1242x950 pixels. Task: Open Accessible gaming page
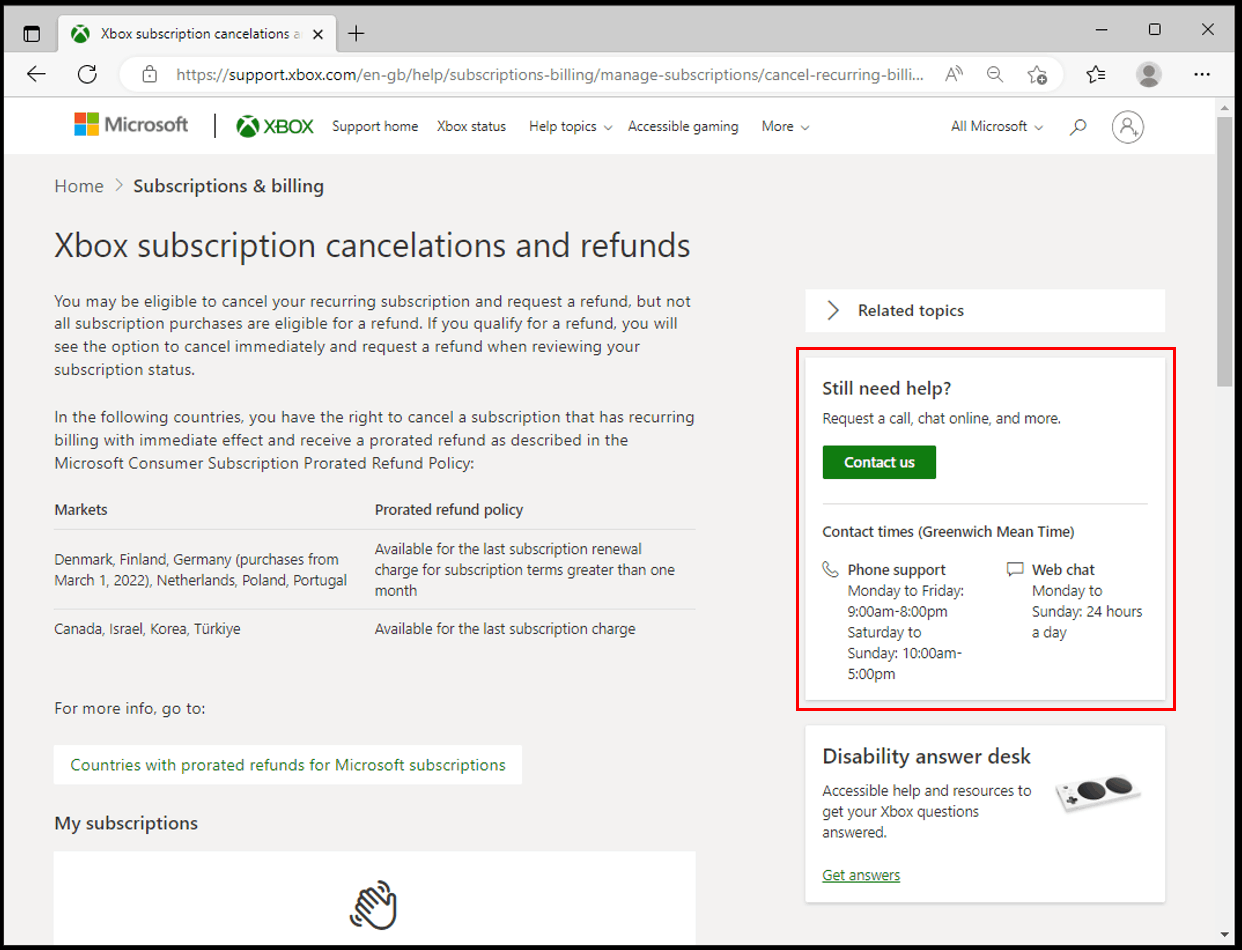click(x=683, y=126)
